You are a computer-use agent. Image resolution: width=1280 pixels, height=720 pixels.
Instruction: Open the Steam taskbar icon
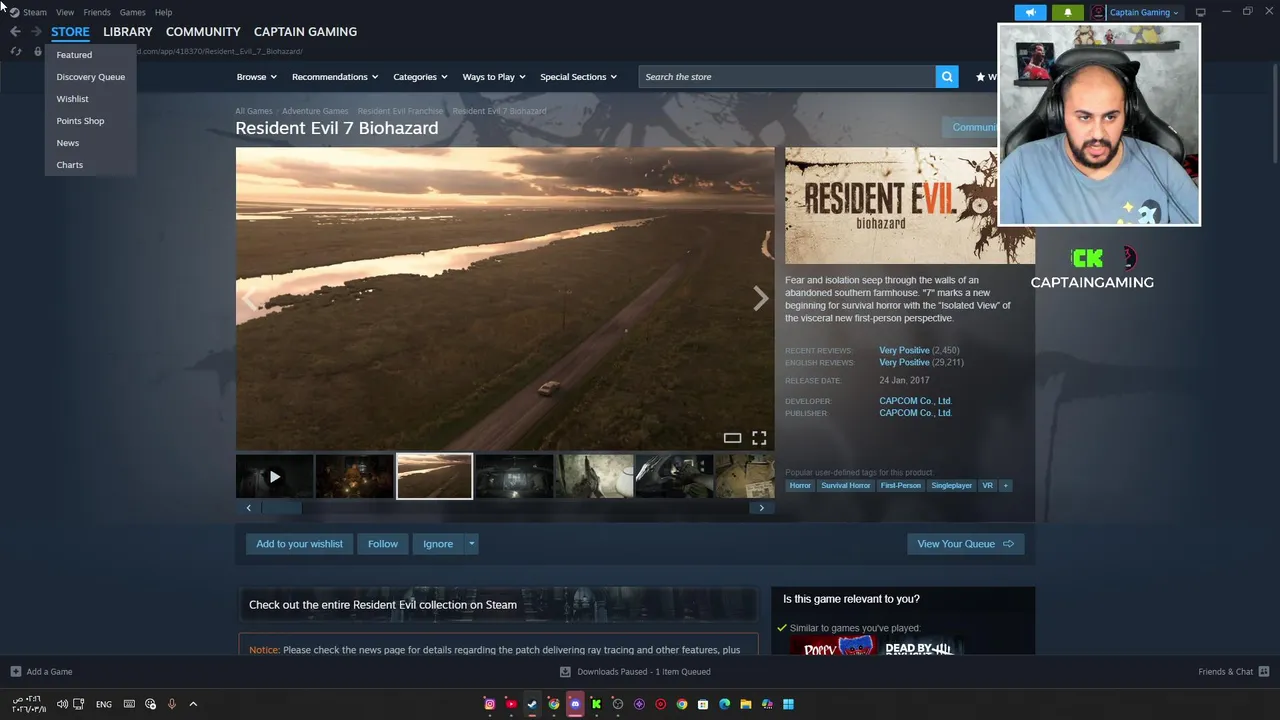pos(532,704)
